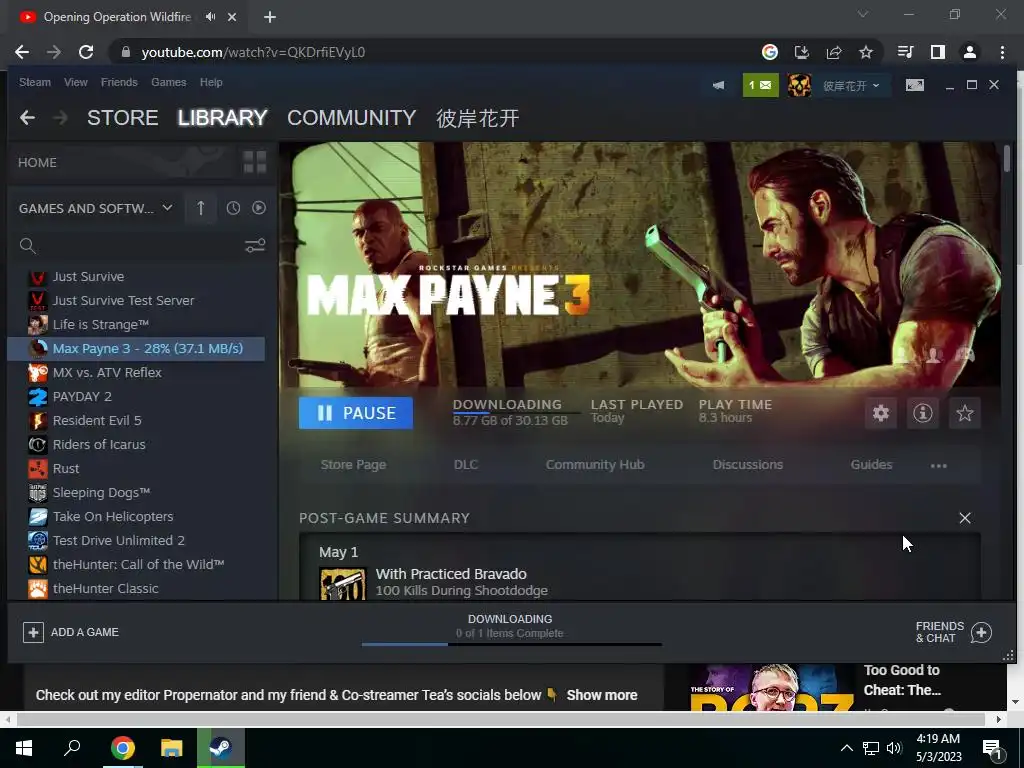Open Chrome profile icon
Image resolution: width=1024 pixels, height=768 pixels.
970,52
